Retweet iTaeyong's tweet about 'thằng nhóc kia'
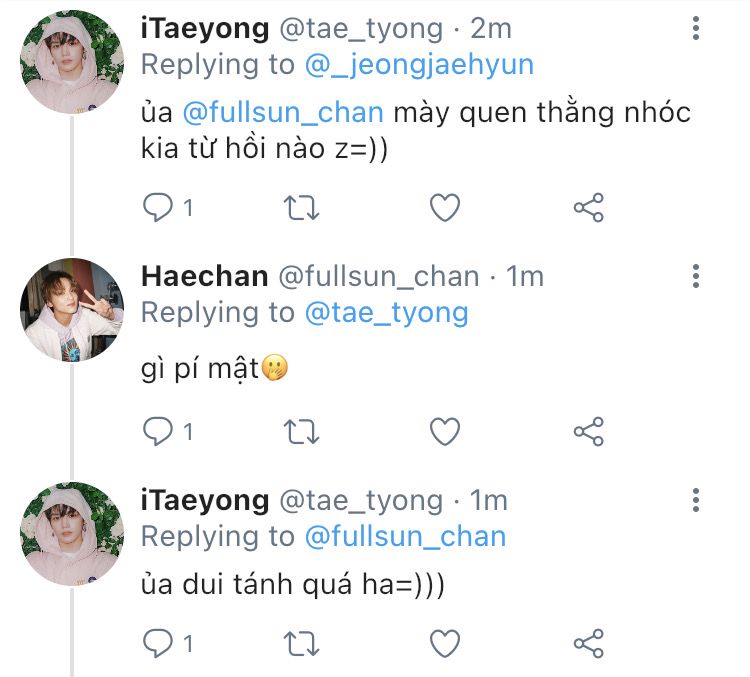This screenshot has width=750, height=677. click(301, 208)
